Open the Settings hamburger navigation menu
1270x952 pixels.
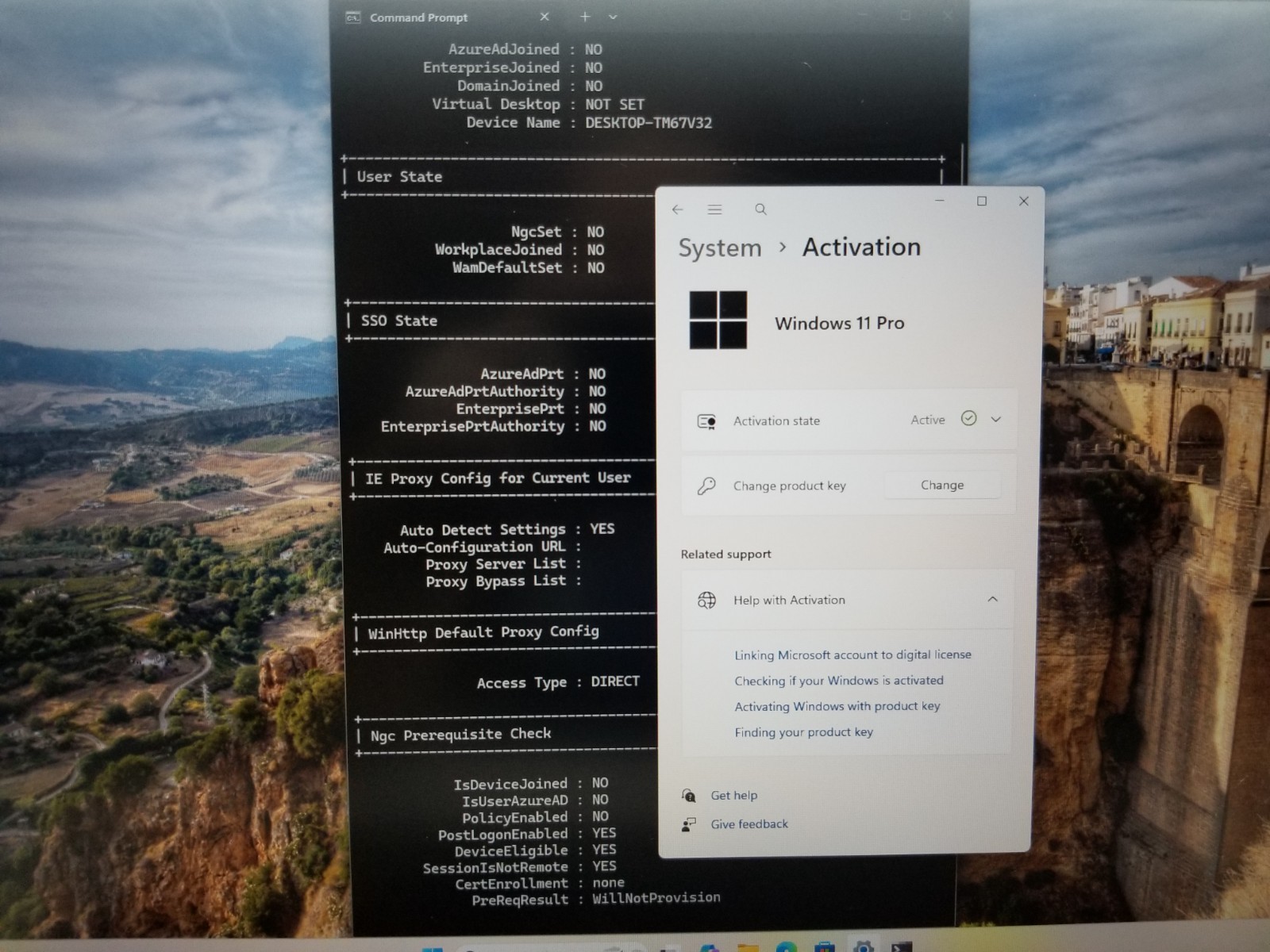[x=714, y=209]
